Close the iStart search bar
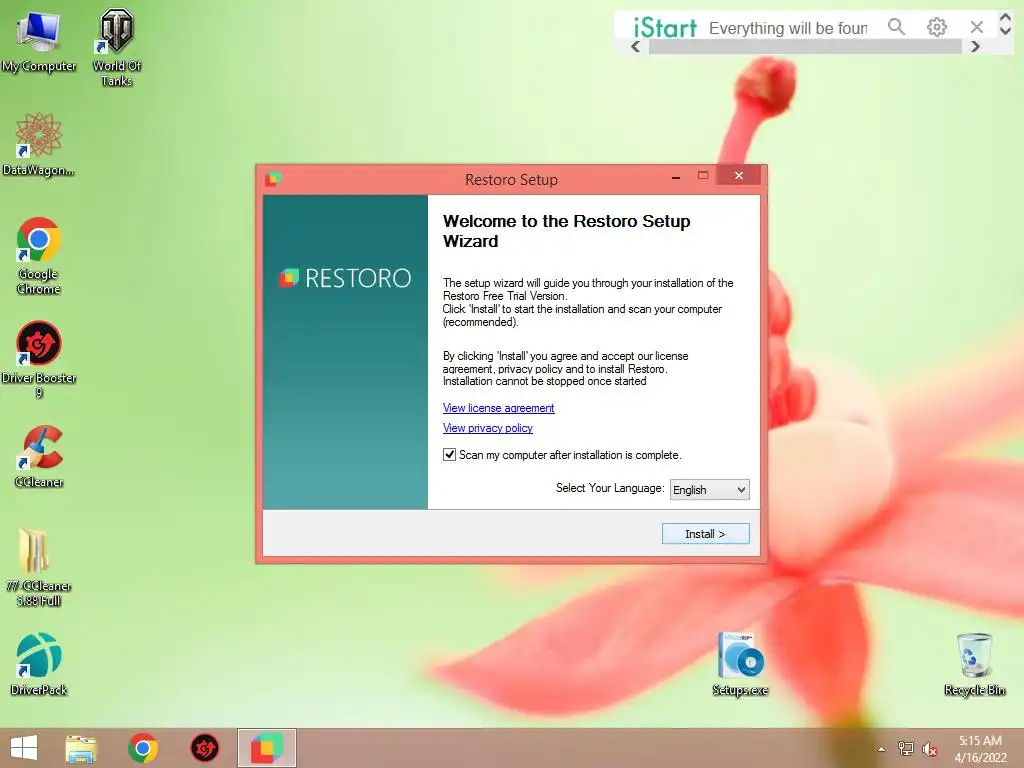The height and width of the screenshot is (768, 1024). coord(977,27)
